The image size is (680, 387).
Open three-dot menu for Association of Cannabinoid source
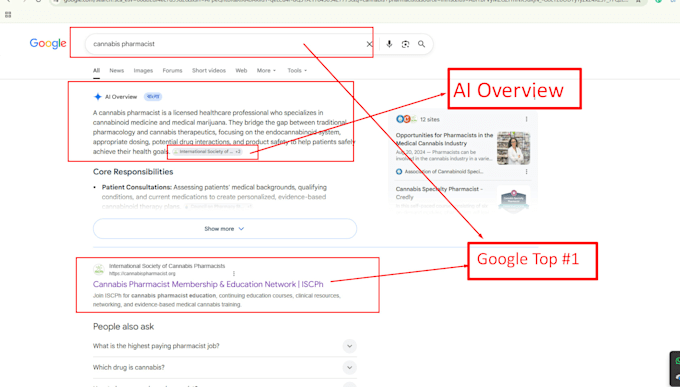[x=526, y=172]
